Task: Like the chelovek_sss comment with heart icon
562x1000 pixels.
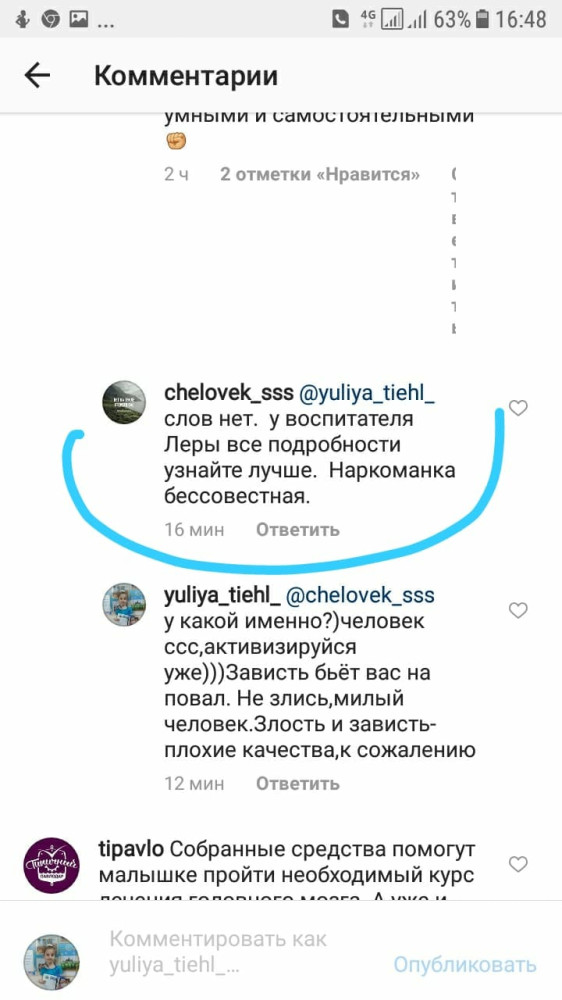Action: [x=518, y=408]
